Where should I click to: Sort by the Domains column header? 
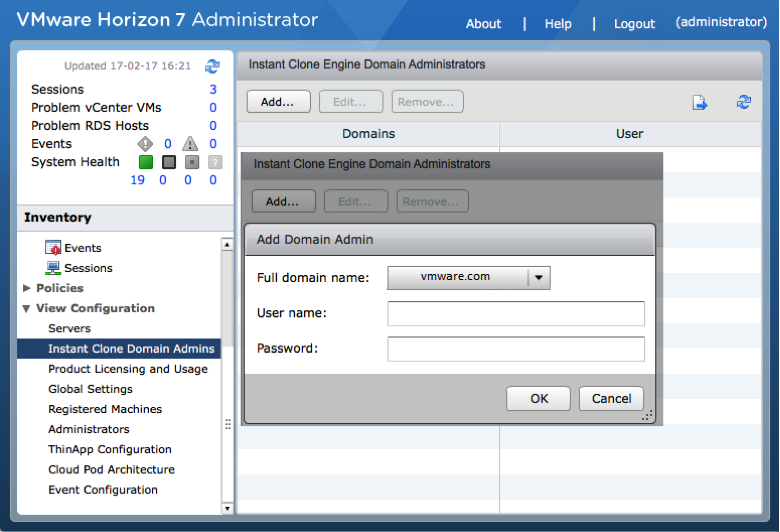pos(368,134)
